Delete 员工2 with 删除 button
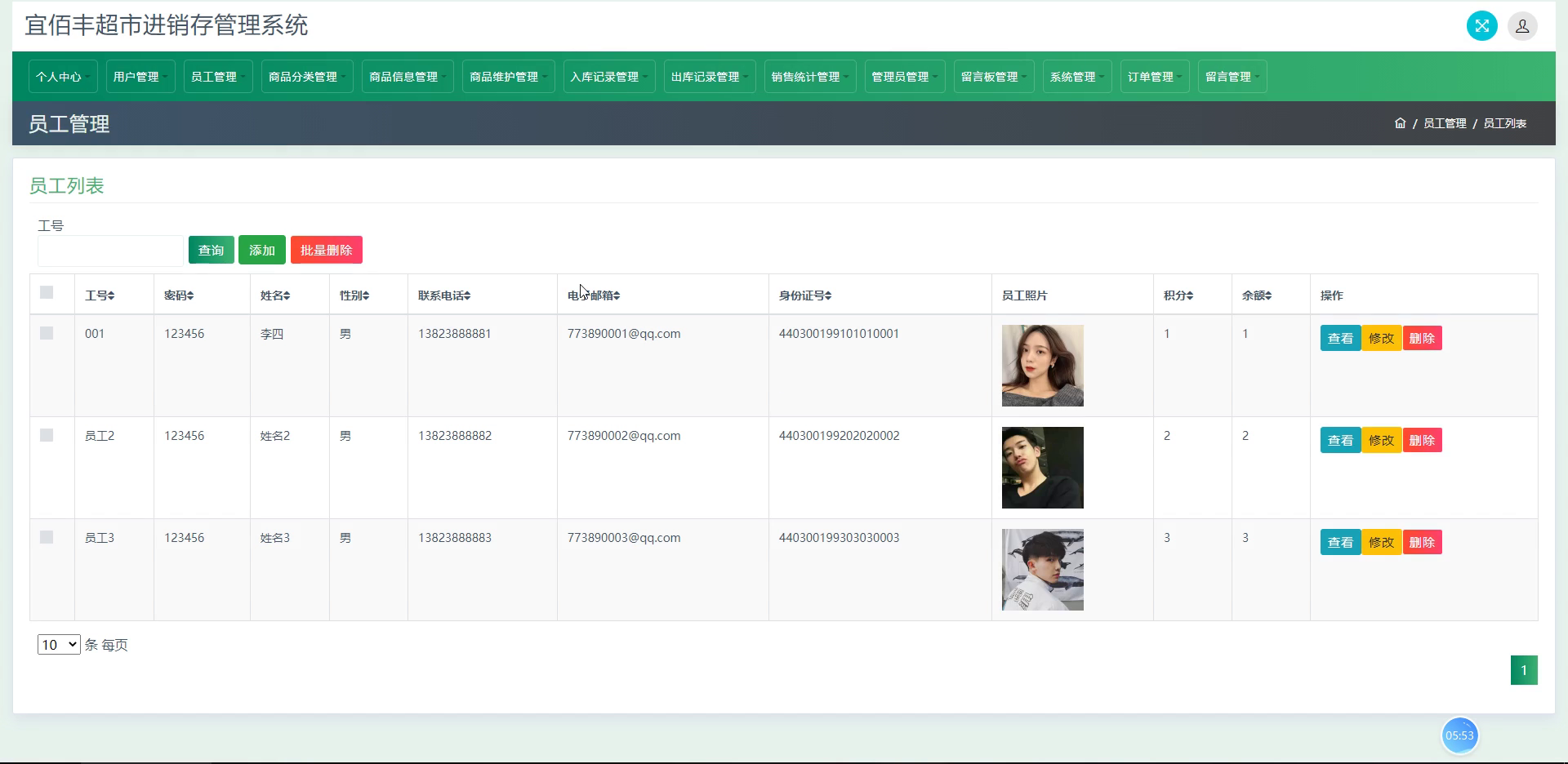1568x764 pixels. [1423, 440]
